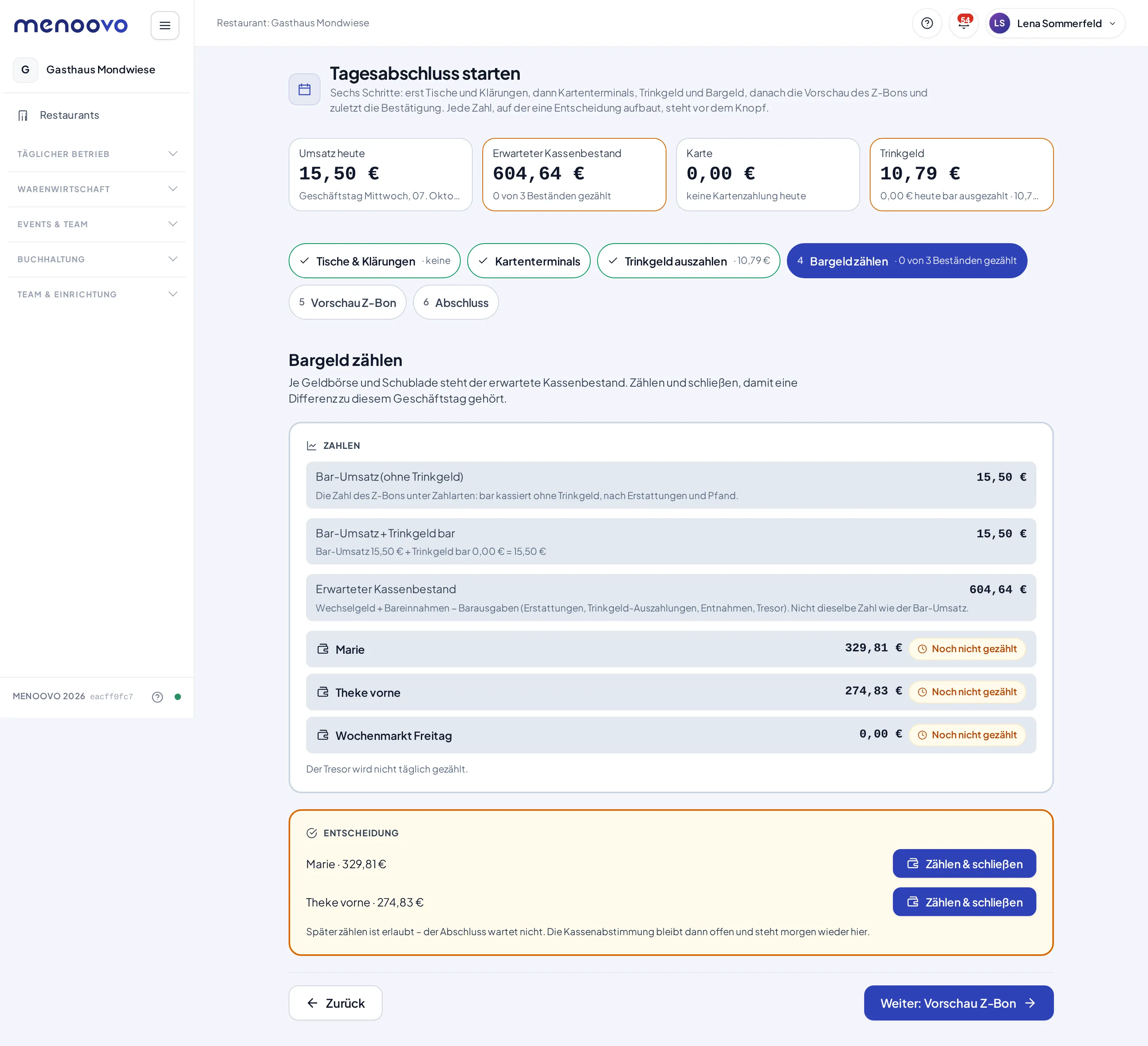Go to step Tische & Klärungen
The image size is (1148, 1046).
374,261
